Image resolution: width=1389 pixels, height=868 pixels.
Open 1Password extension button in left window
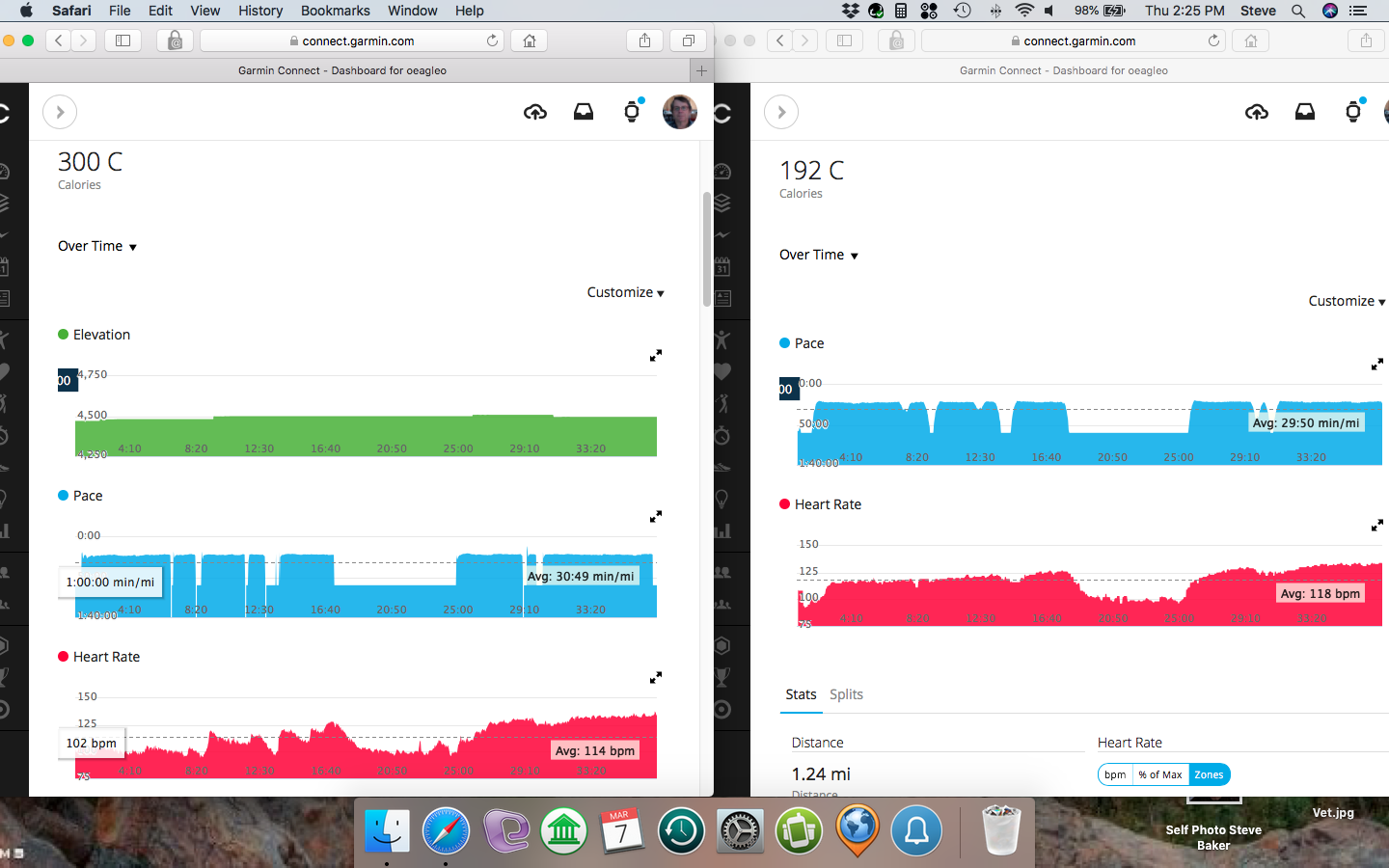click(x=175, y=41)
